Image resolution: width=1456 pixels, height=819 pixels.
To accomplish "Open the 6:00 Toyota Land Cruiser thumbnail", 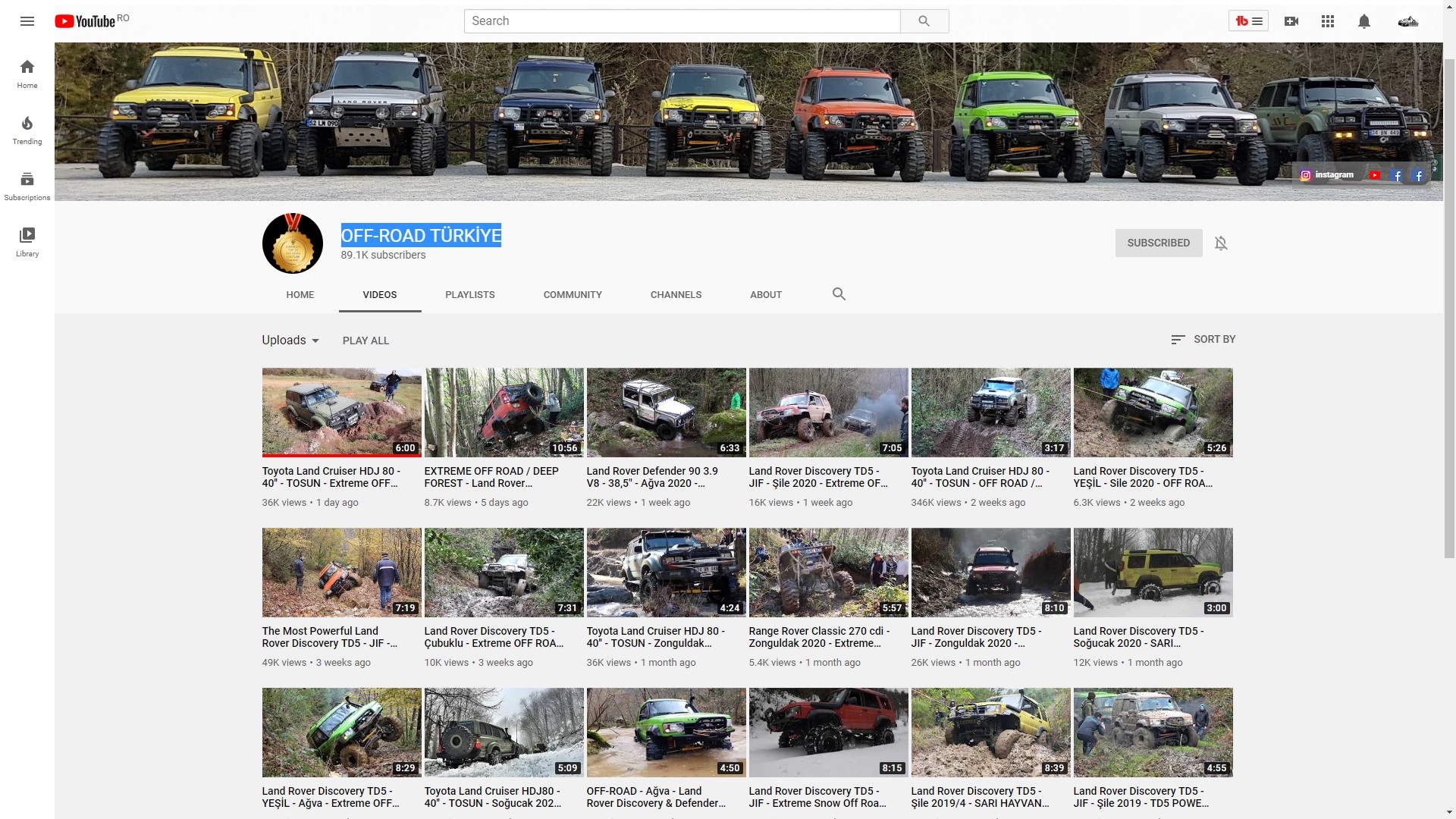I will pyautogui.click(x=342, y=413).
